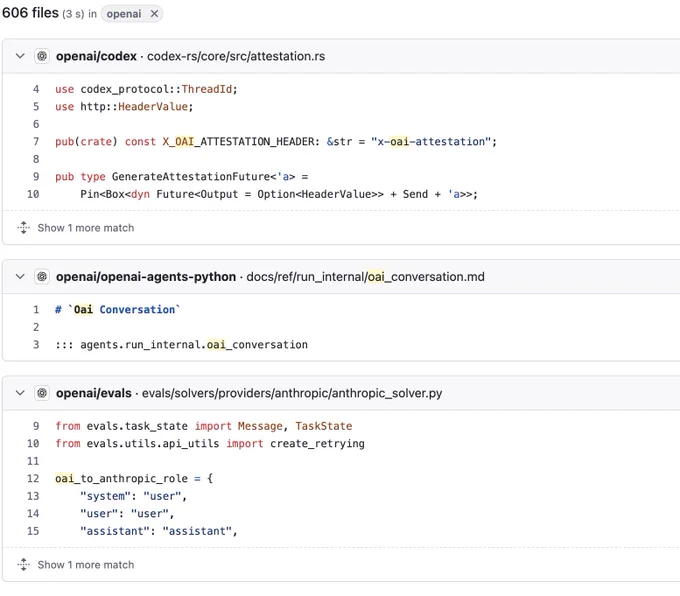This screenshot has width=680, height=596.
Task: Click the '"assistant": "assistant",' line
Action: click(x=159, y=531)
